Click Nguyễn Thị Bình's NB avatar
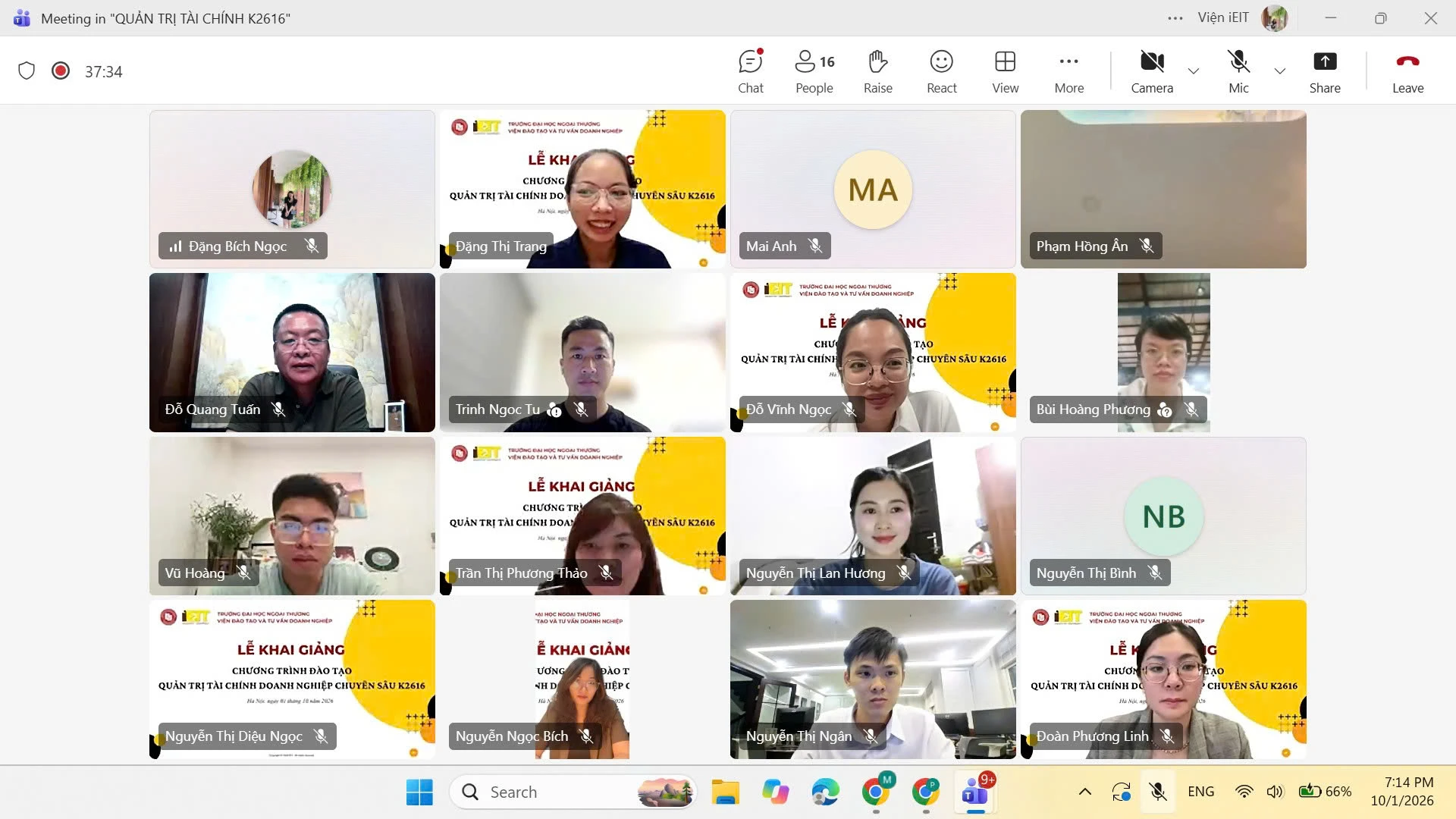The image size is (1456, 819). [1163, 516]
